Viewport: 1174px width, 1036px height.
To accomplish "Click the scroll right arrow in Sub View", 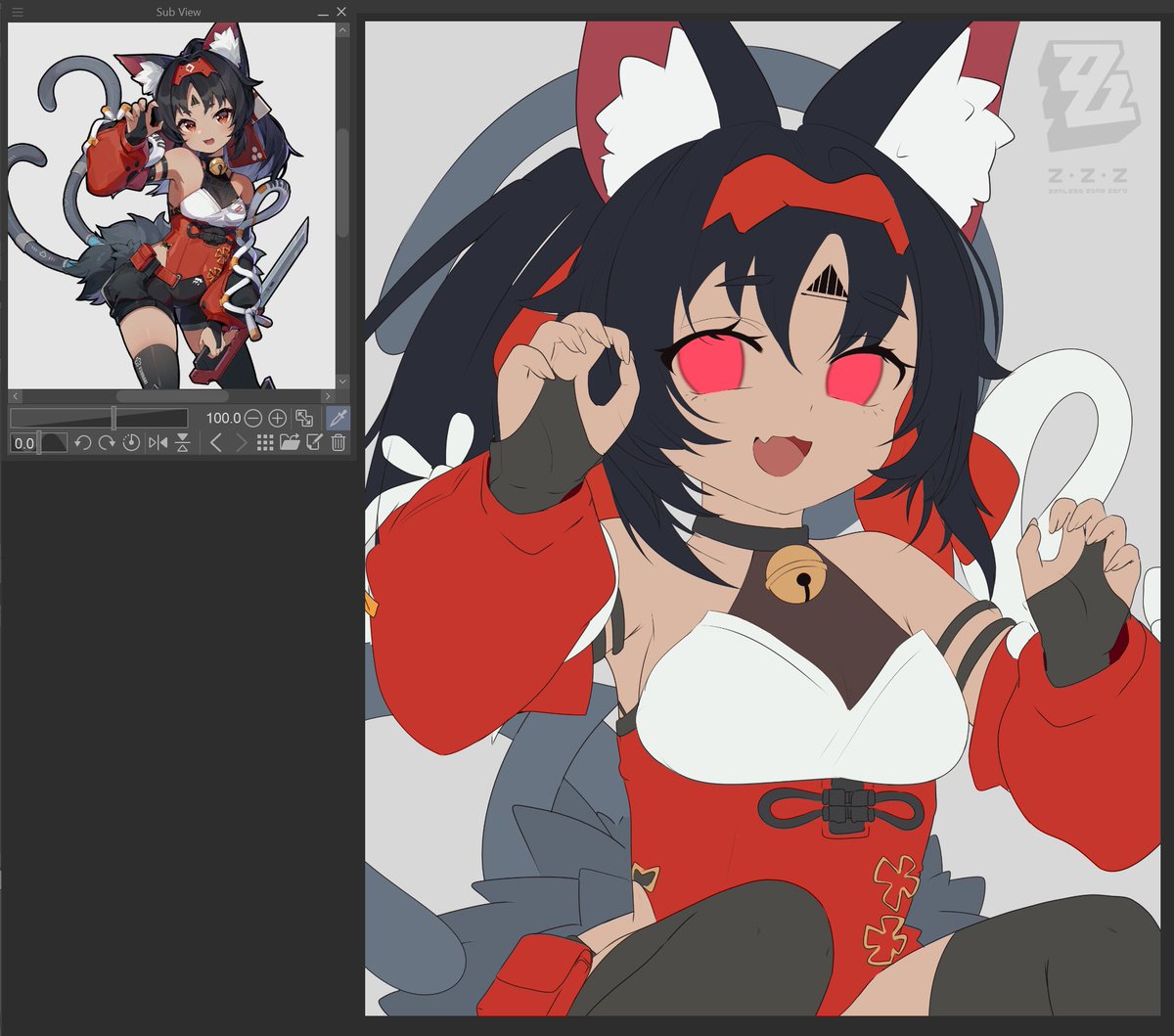I will point(329,396).
